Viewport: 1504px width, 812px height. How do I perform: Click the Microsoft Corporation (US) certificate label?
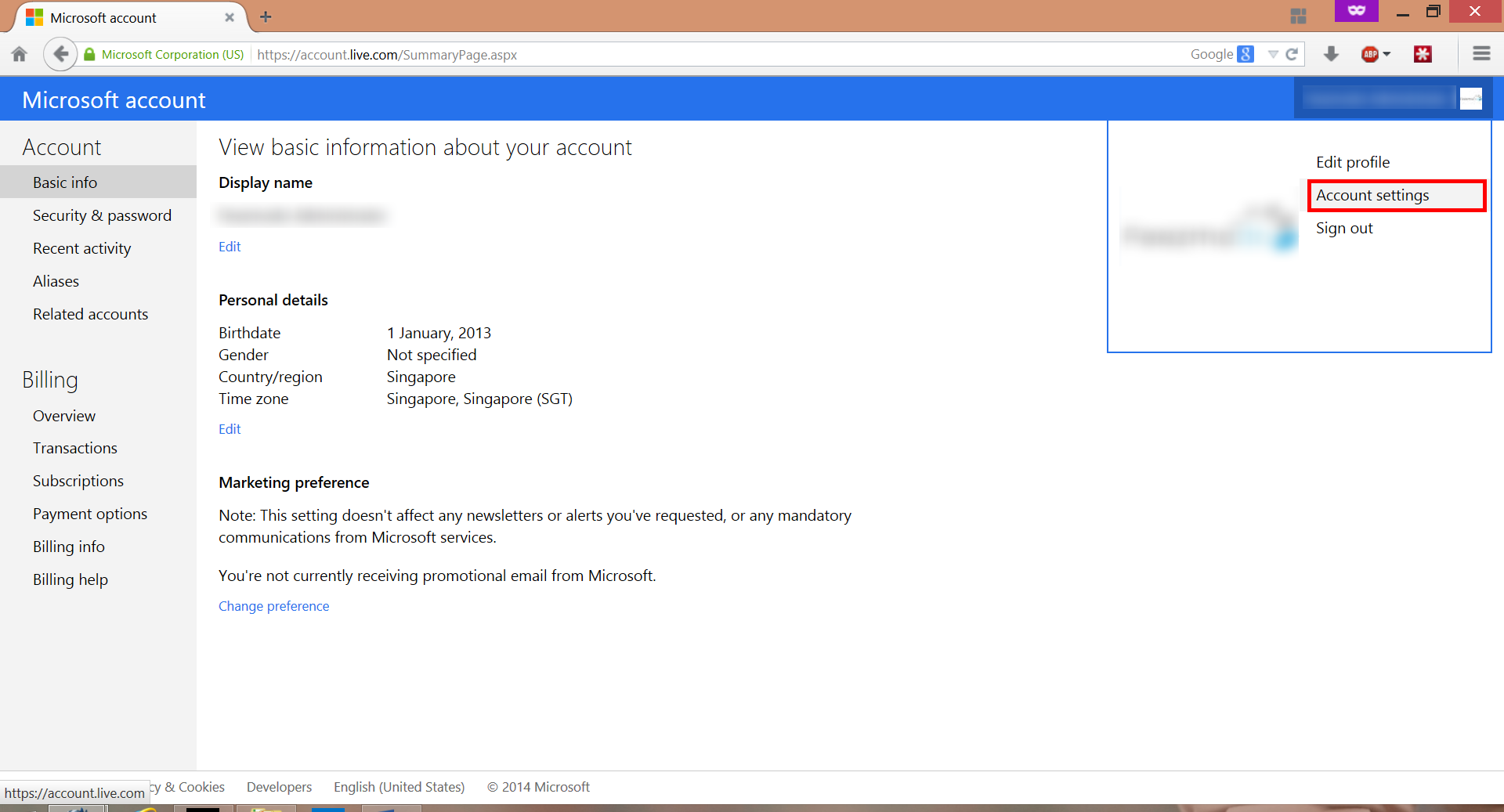click(172, 54)
